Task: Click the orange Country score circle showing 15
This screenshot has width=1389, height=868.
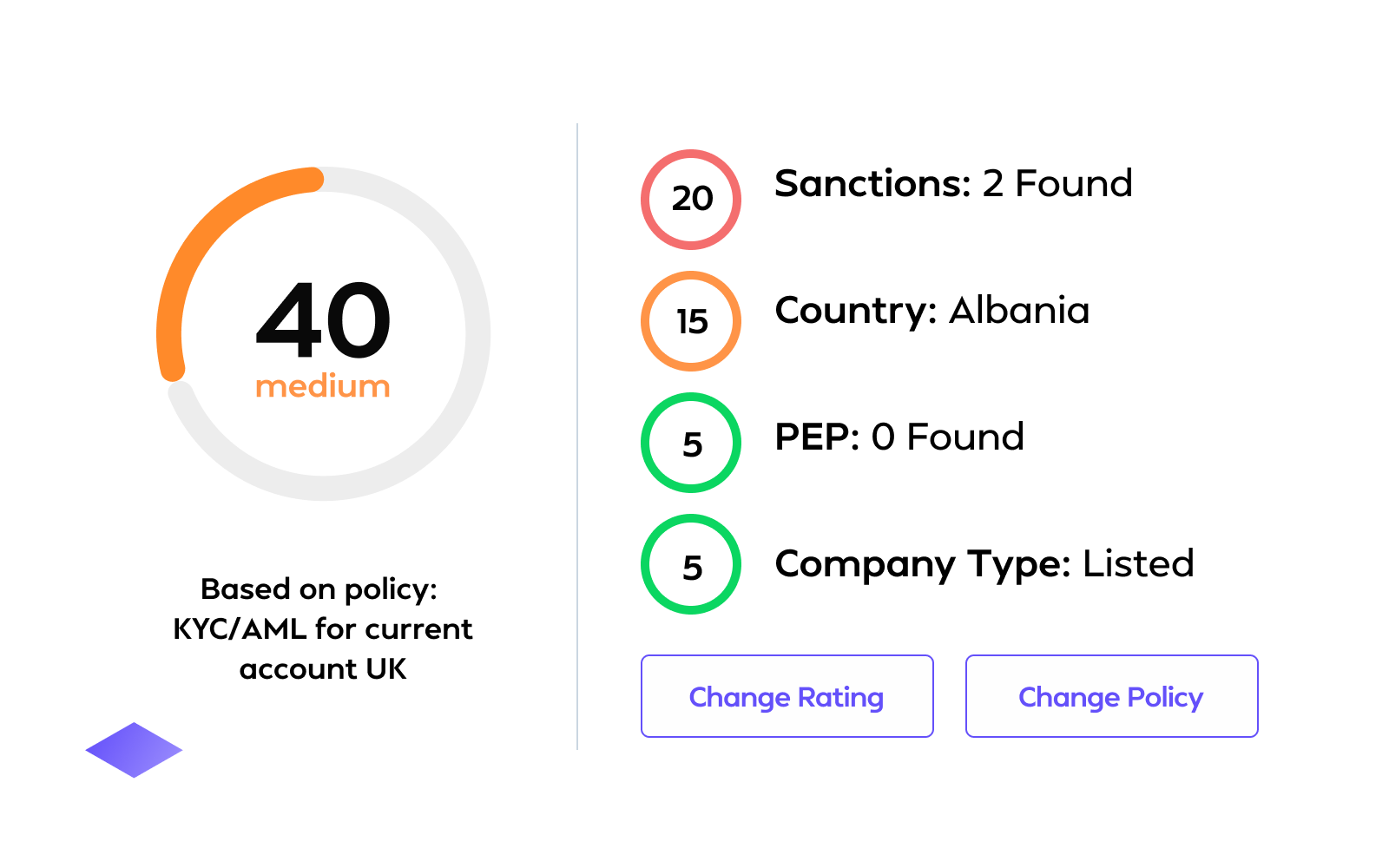Action: [691, 321]
